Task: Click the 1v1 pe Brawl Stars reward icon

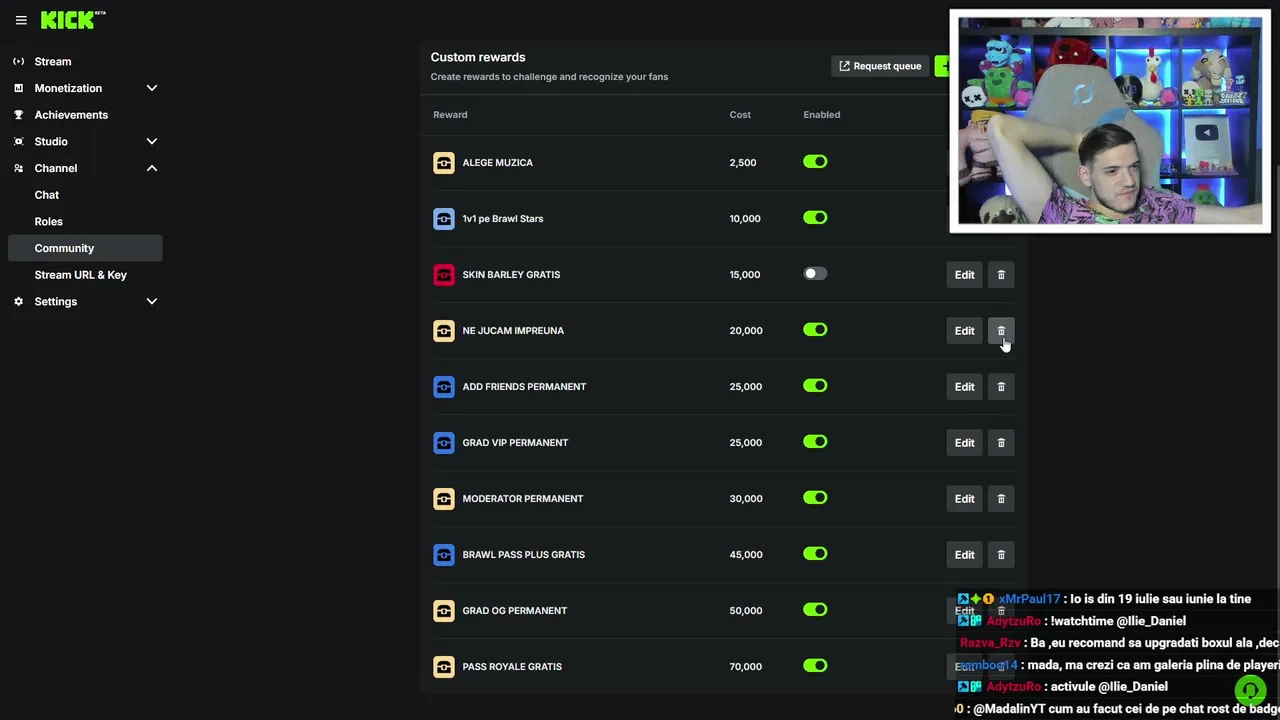Action: [x=444, y=218]
